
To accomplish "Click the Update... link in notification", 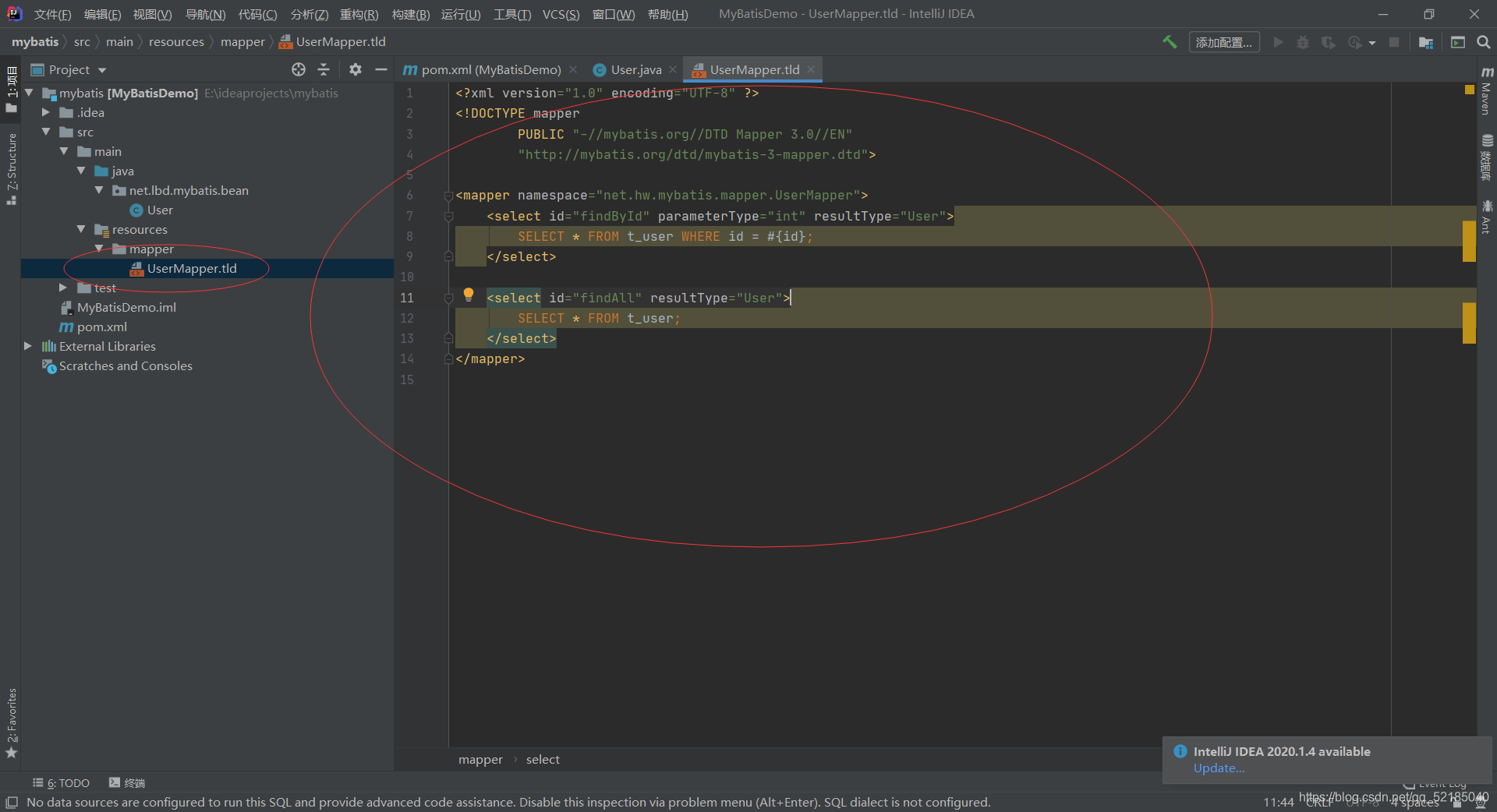I will 1219,768.
